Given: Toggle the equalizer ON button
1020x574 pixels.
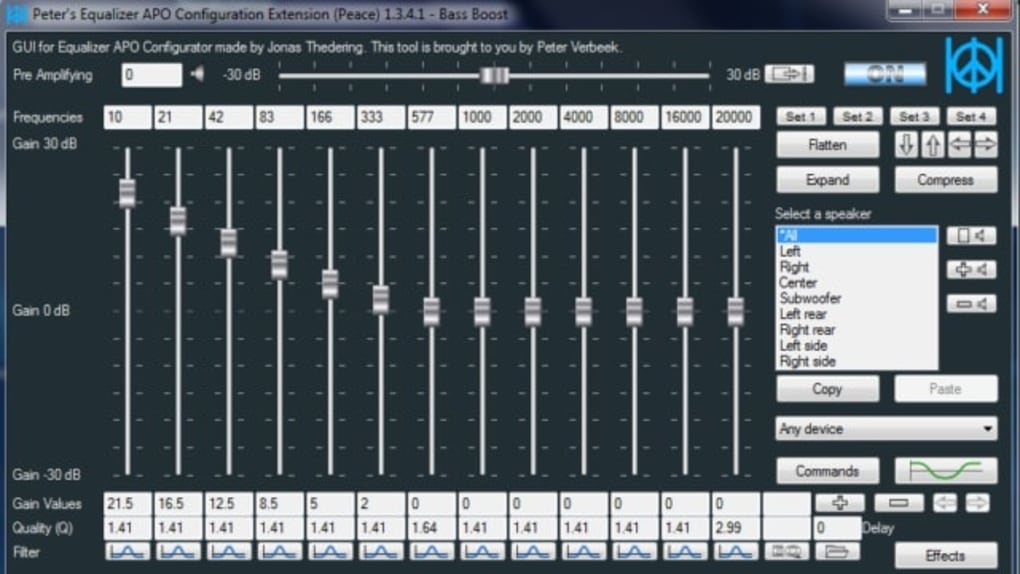Looking at the screenshot, I should 885,75.
